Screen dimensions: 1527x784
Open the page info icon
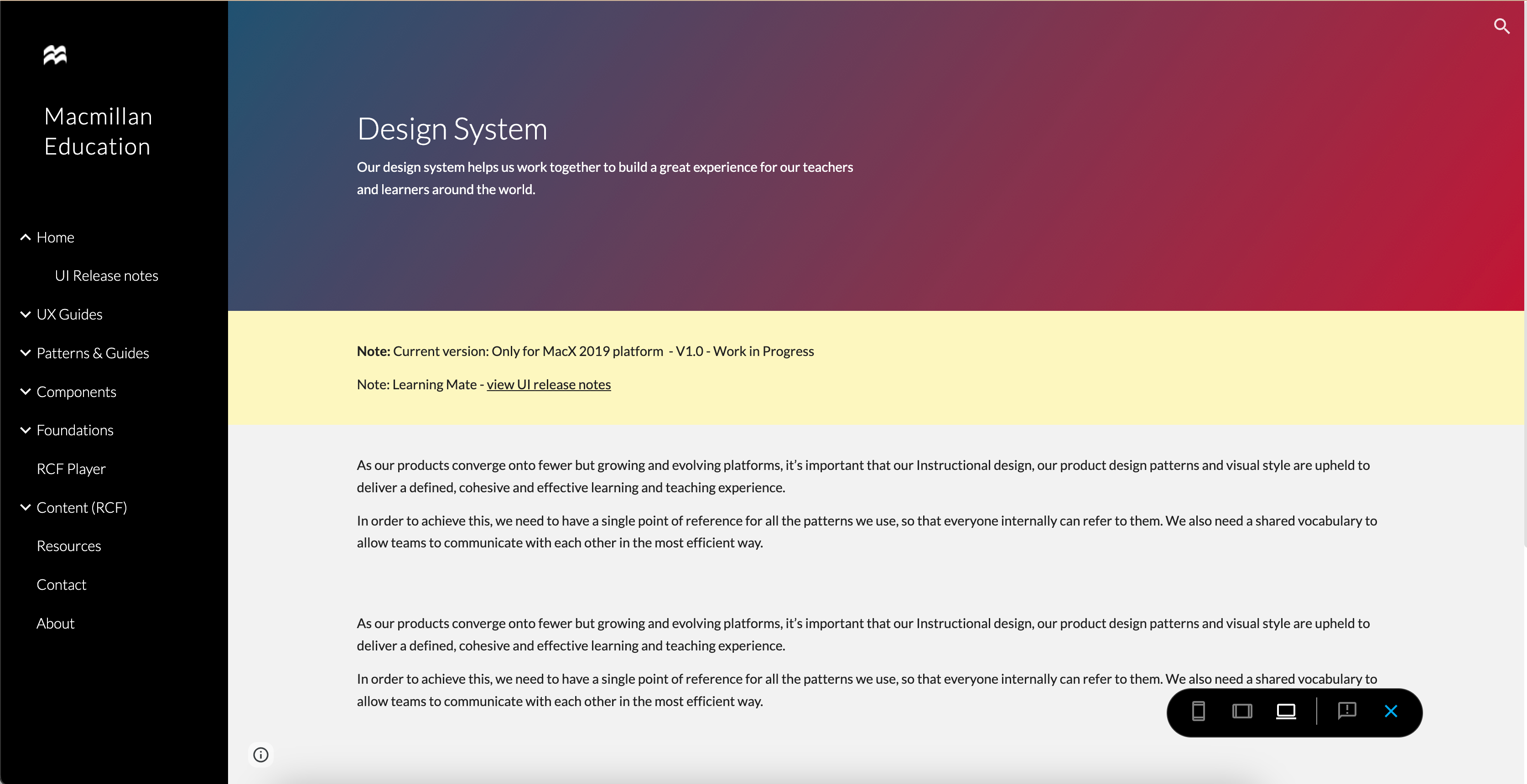[x=261, y=754]
